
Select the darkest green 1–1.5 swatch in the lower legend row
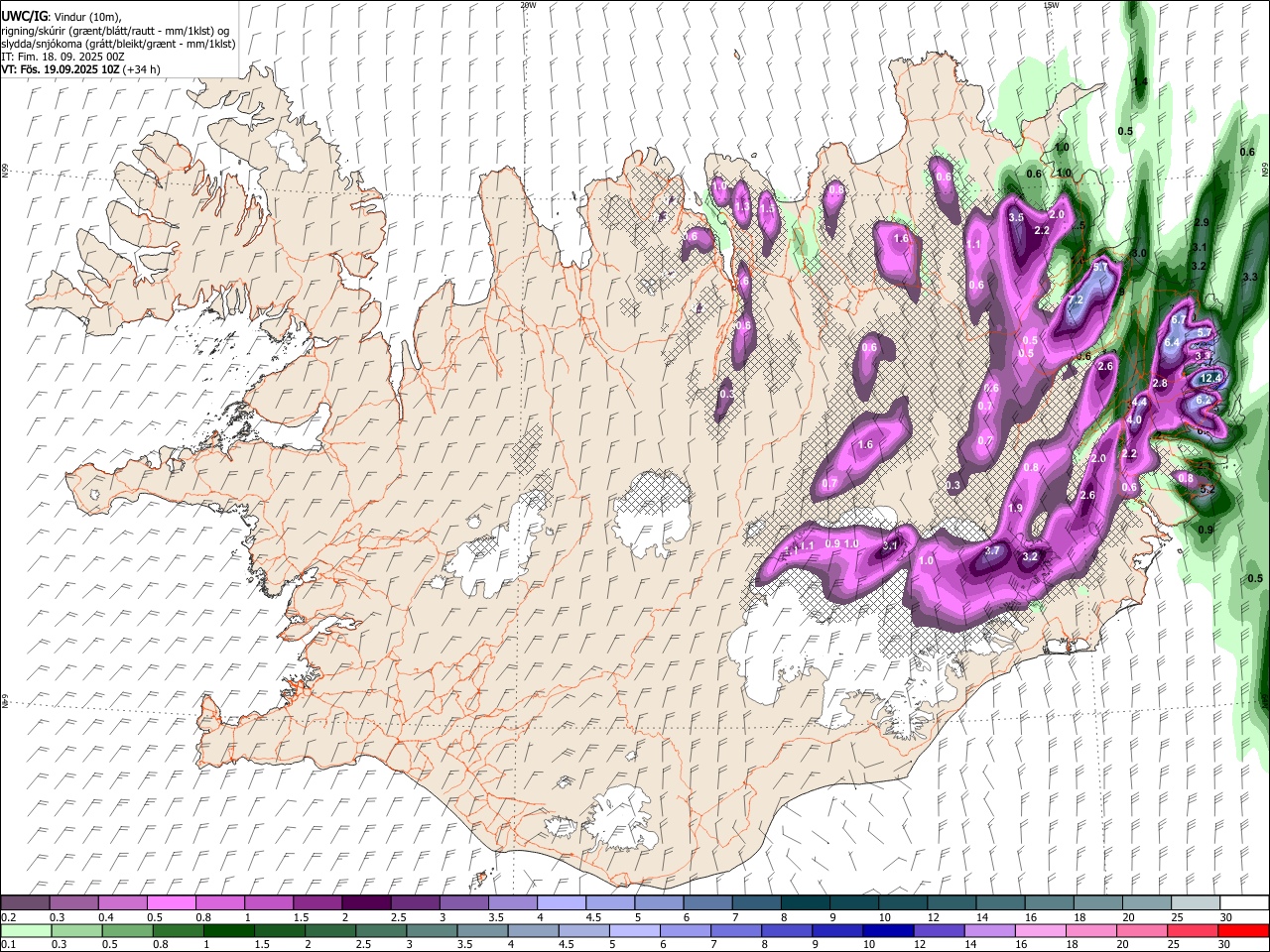tap(228, 930)
